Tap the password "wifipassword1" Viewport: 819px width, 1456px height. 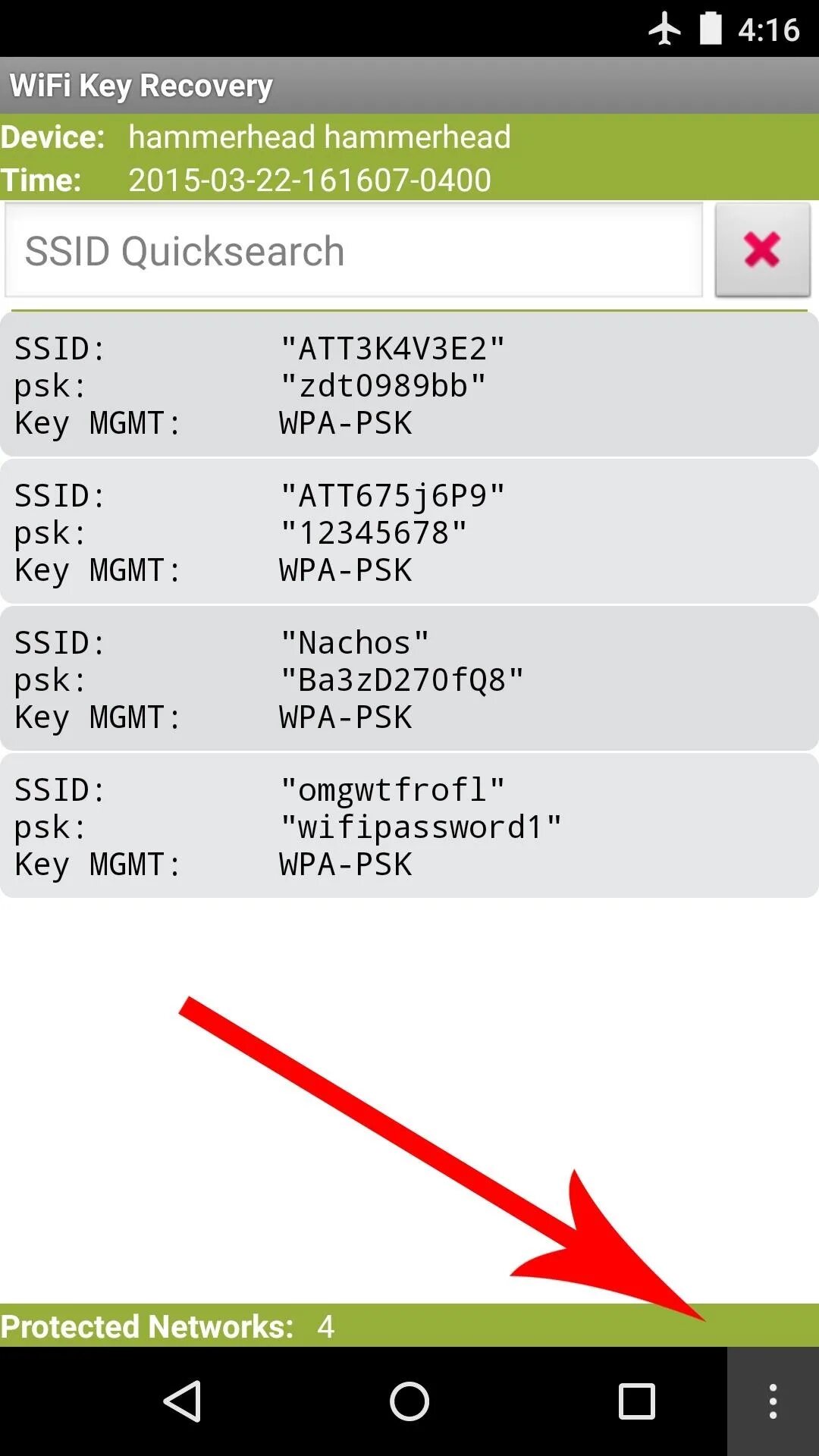pos(421,827)
